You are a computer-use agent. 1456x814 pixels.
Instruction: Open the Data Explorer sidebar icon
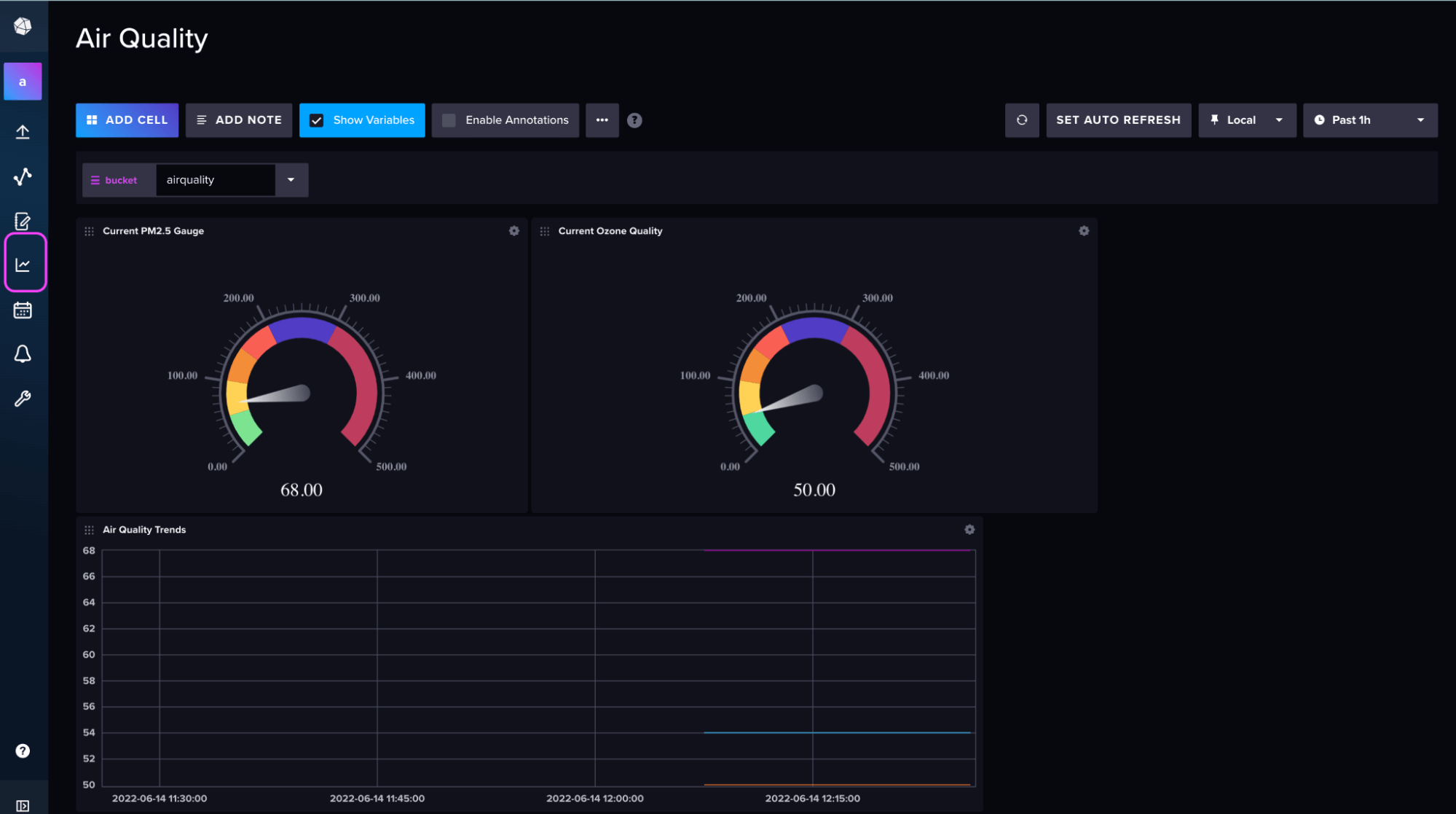[23, 176]
